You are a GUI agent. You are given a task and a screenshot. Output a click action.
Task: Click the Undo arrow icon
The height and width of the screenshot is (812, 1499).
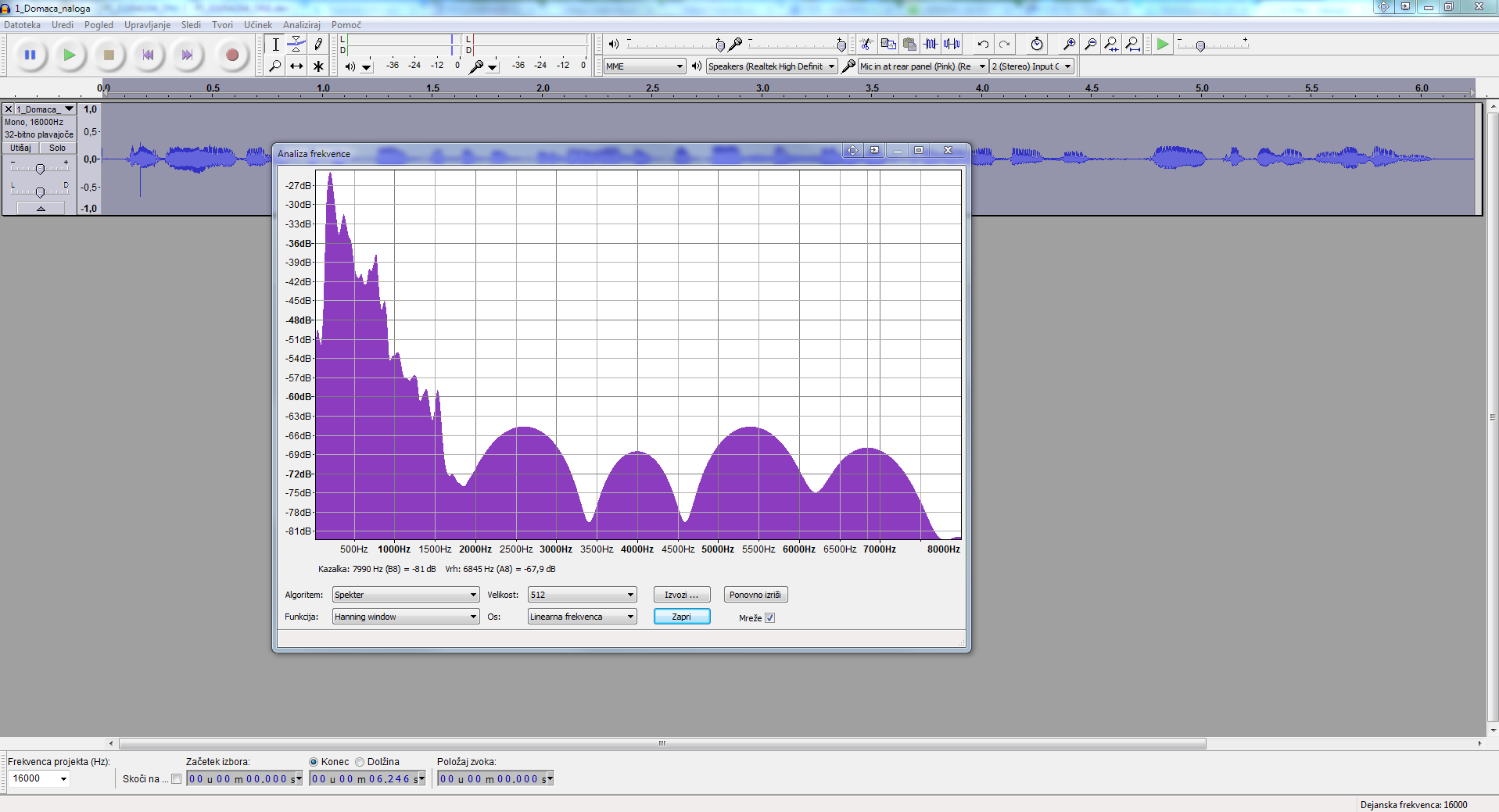(983, 45)
